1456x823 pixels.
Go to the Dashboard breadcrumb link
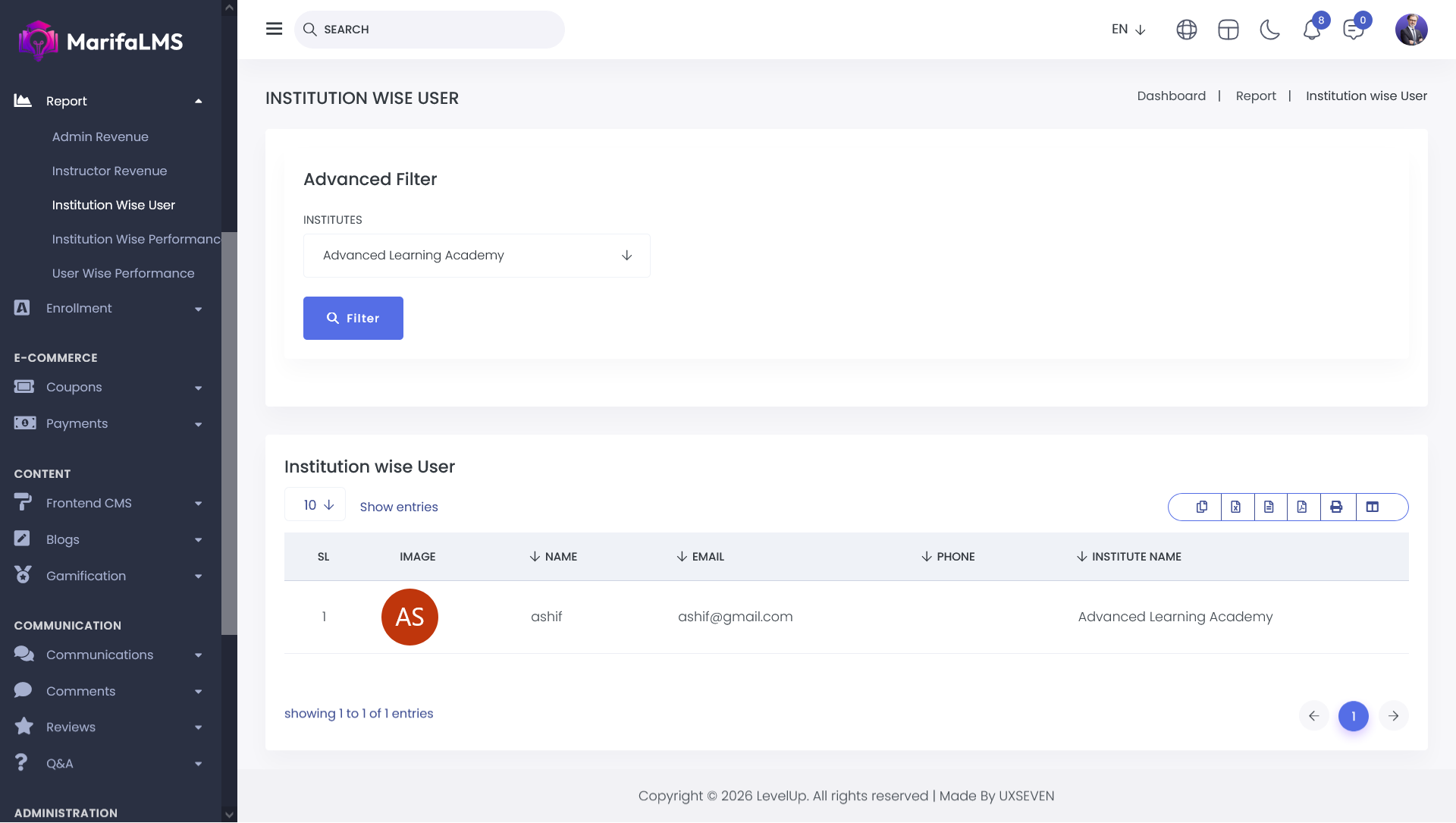pyautogui.click(x=1171, y=96)
